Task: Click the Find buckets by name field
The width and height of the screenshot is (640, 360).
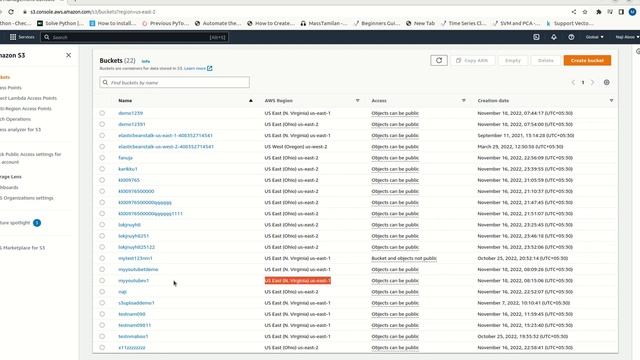Action: [174, 82]
